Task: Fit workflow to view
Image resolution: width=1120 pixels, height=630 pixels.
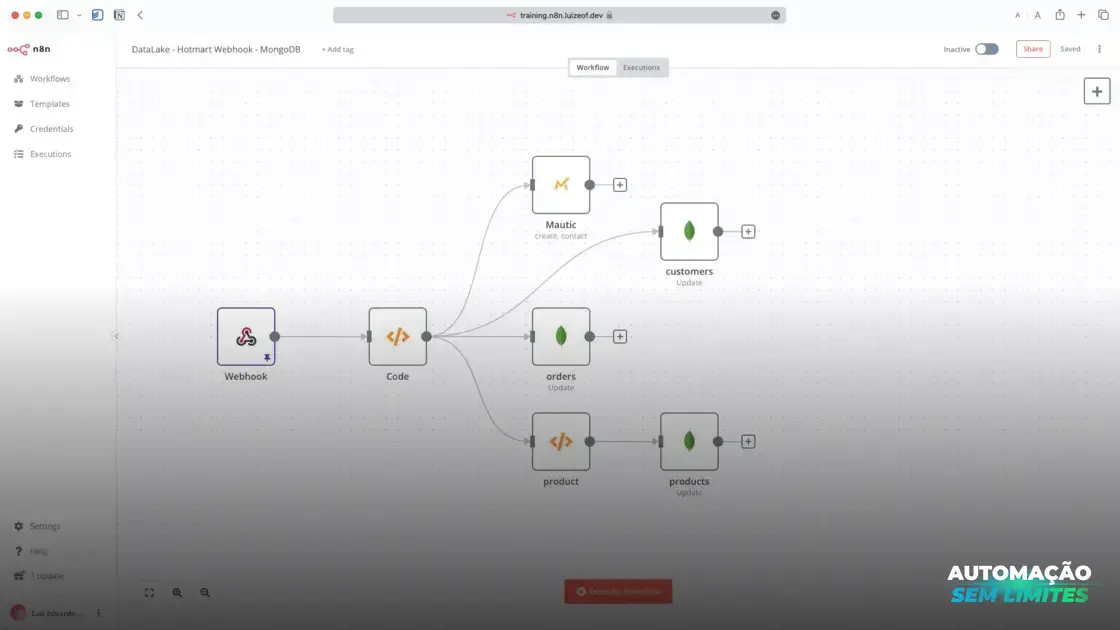Action: (149, 592)
